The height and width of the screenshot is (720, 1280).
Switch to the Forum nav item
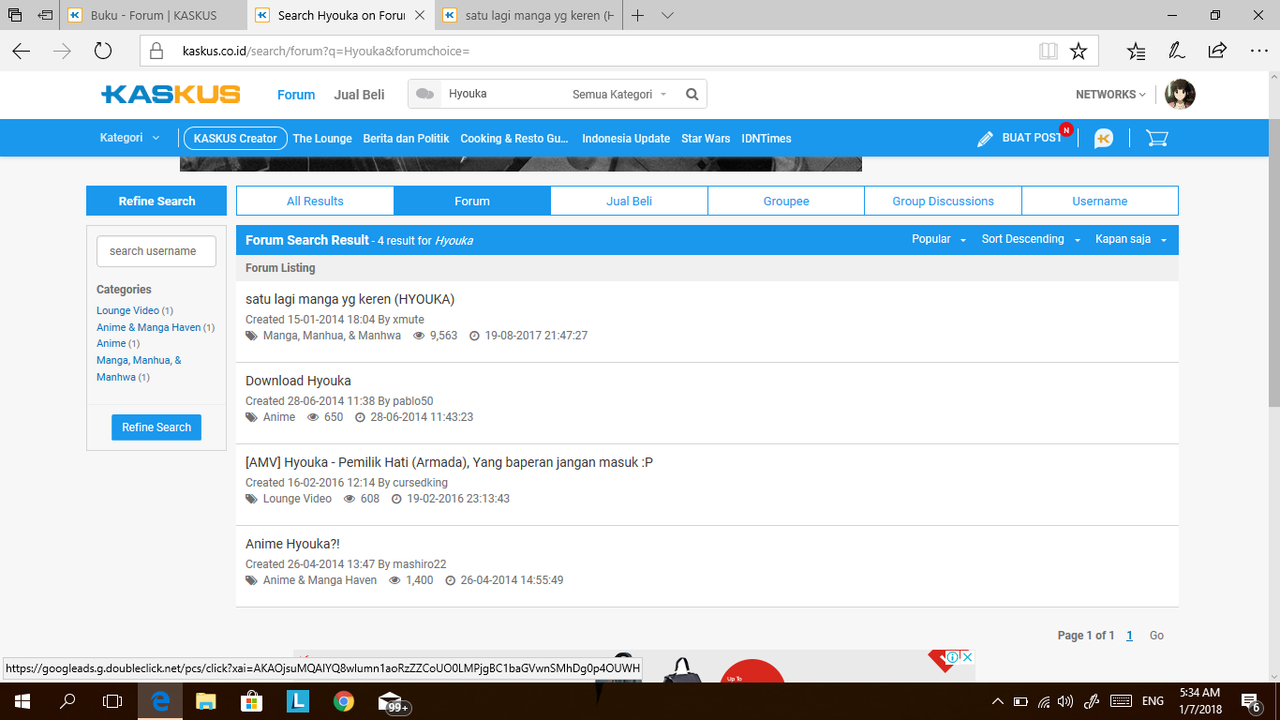tap(296, 94)
